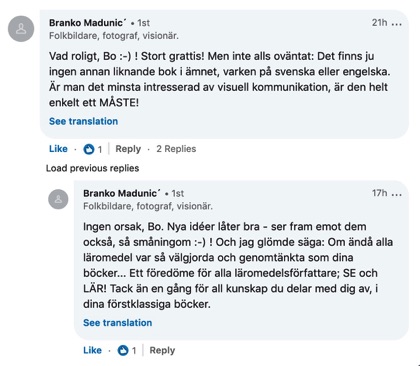This screenshot has width=420, height=366.
Task: Click the 21h timestamp on the first comment
Action: click(380, 23)
